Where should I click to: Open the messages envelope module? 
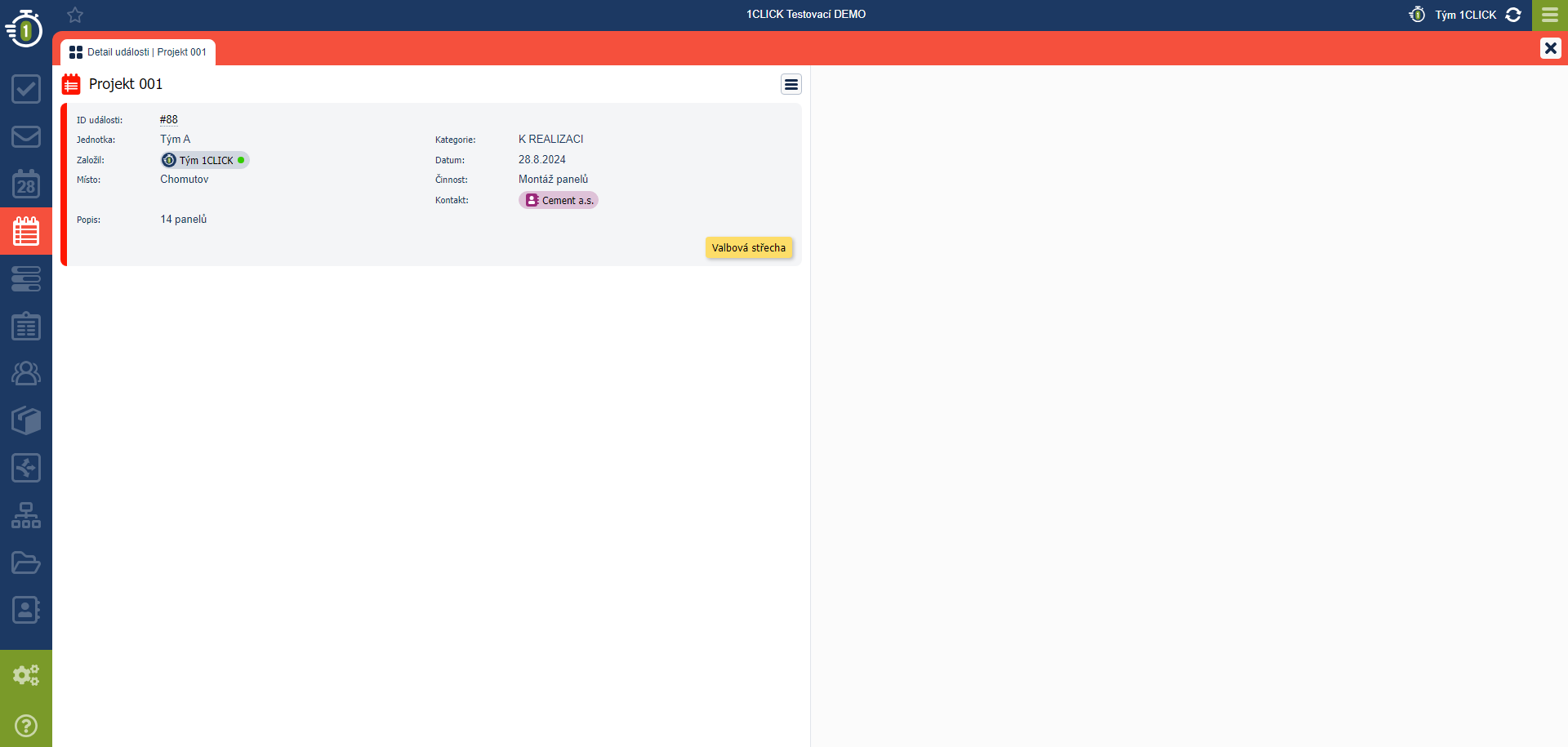26,136
